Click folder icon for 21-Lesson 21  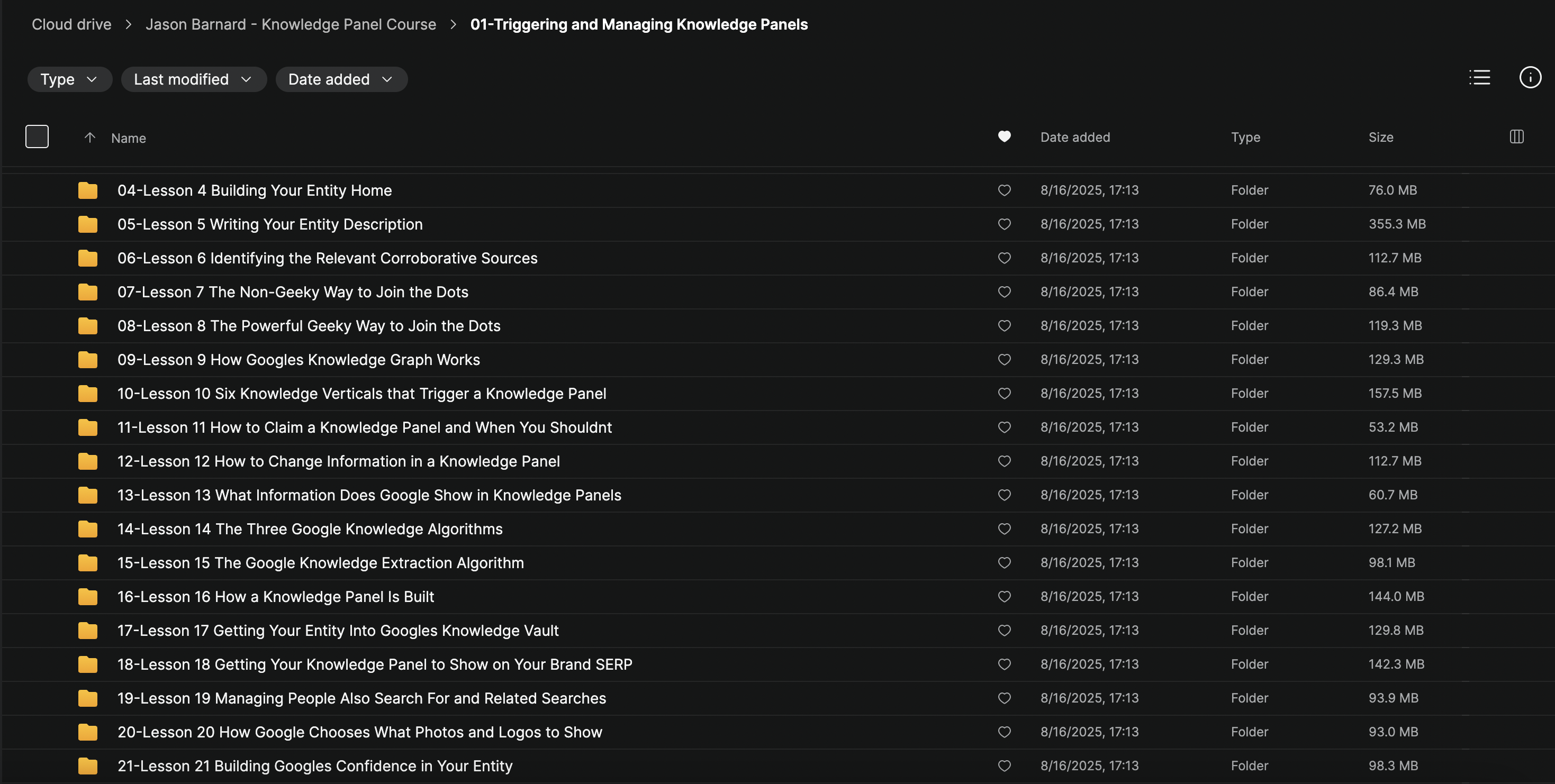point(87,766)
